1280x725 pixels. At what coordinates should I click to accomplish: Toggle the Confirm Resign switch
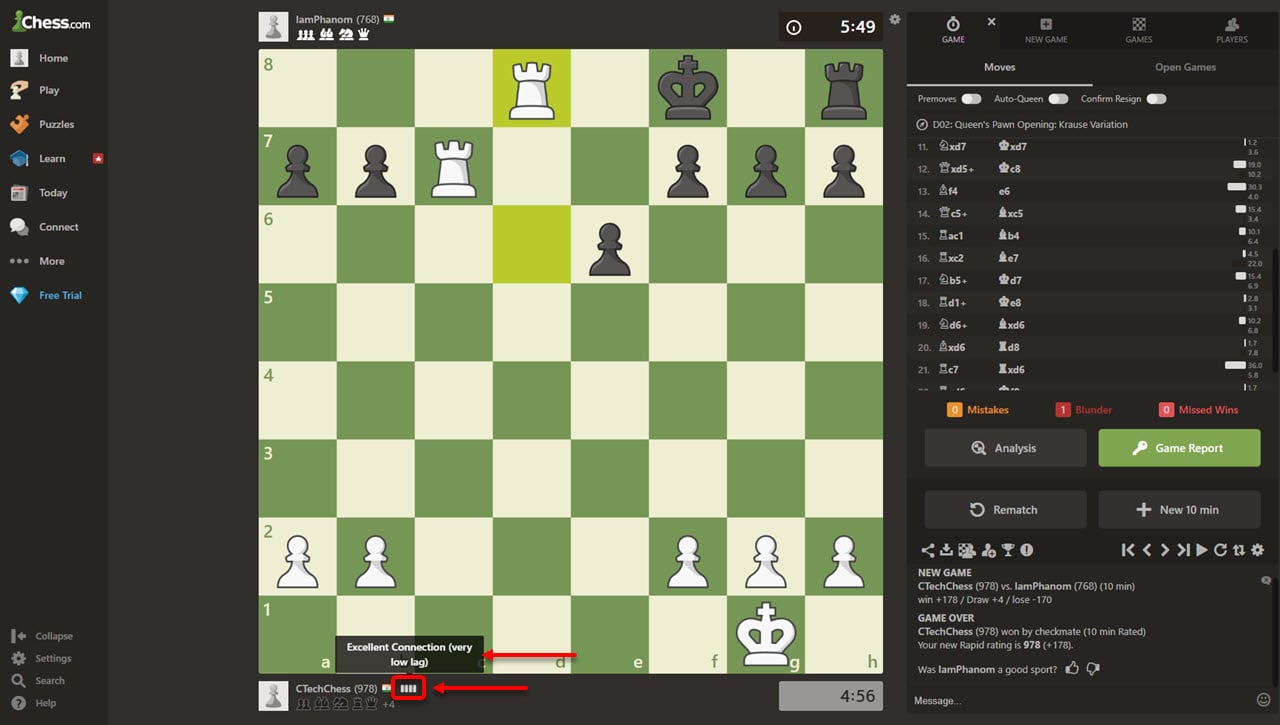[1157, 99]
